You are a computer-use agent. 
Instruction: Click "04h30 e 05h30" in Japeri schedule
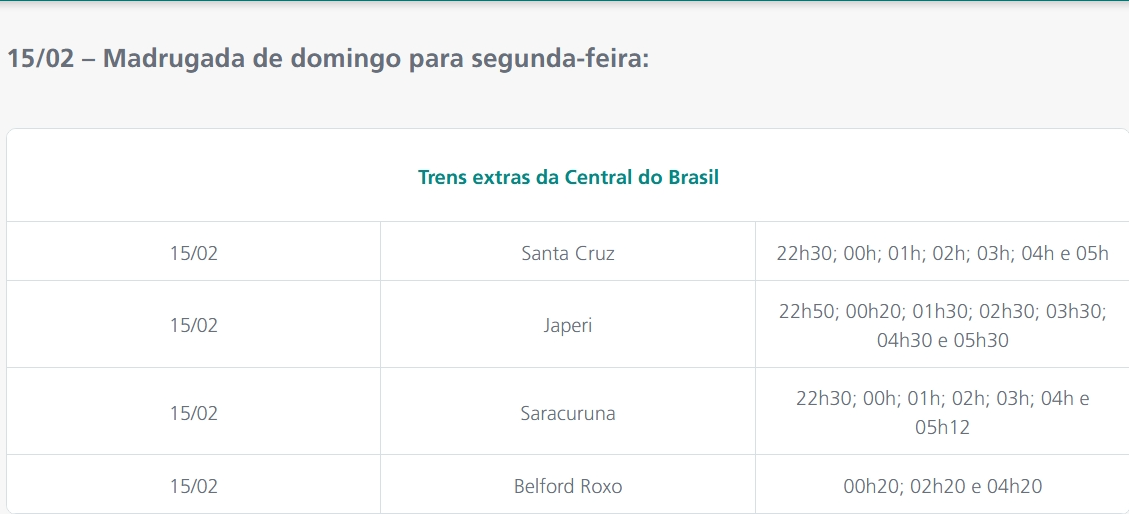coord(942,340)
